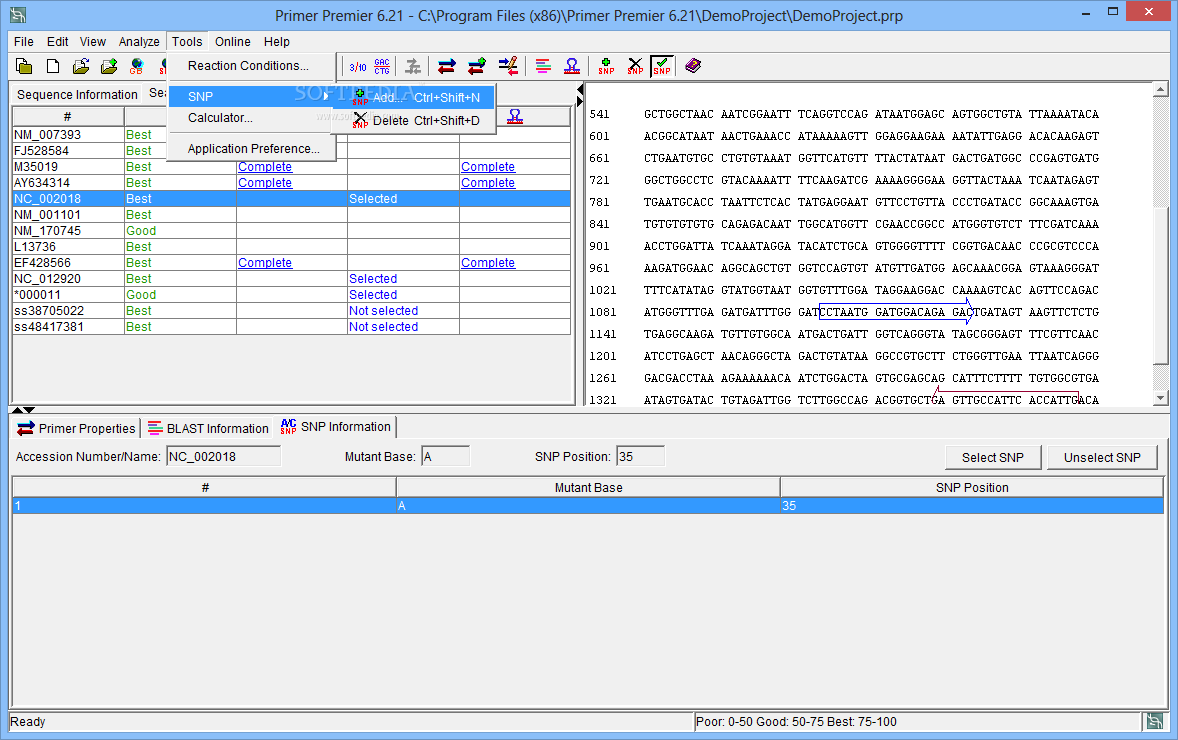Click primer arrows icon with green plus
This screenshot has height=740, width=1178.
[476, 67]
